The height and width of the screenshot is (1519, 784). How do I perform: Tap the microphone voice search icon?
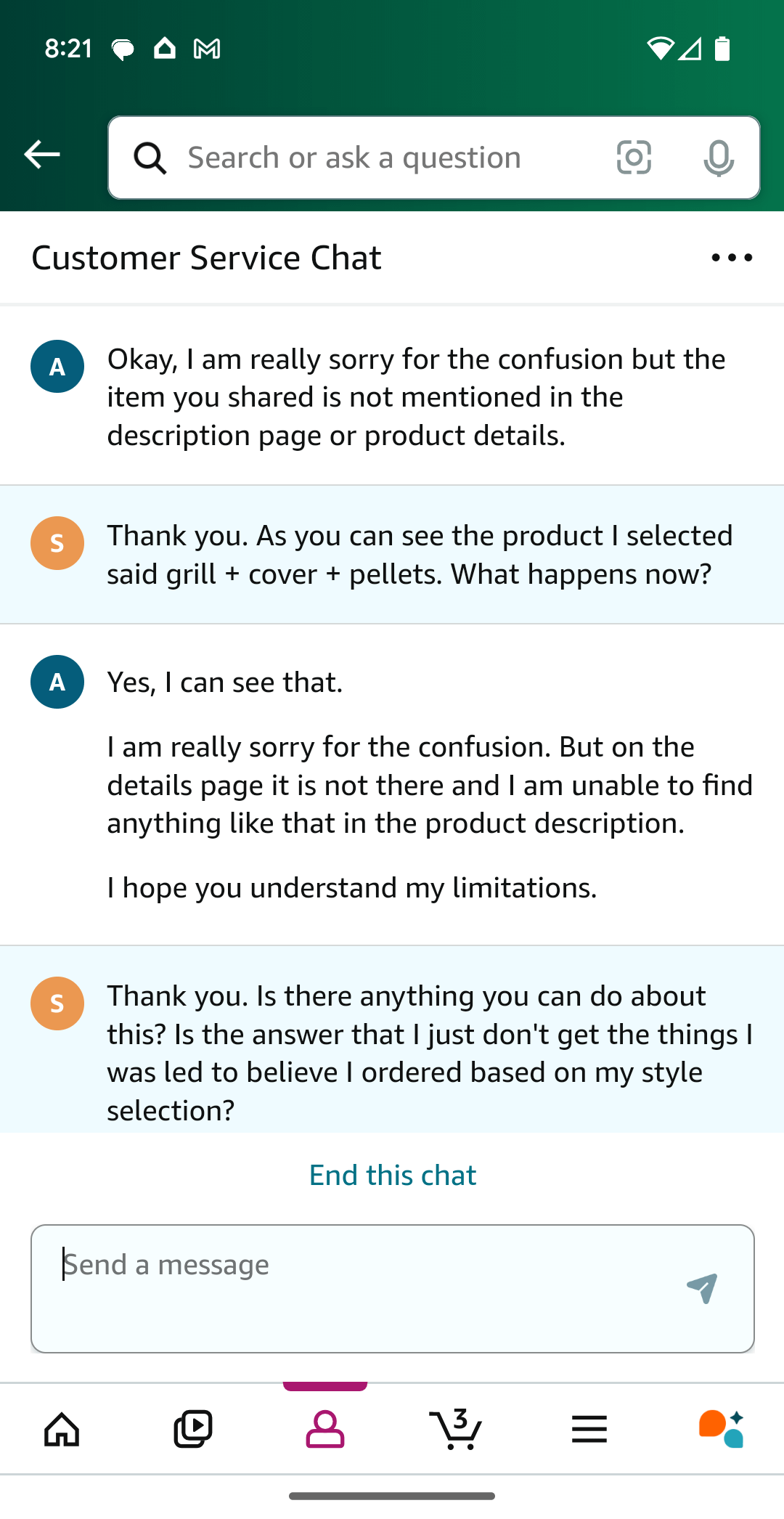719,158
